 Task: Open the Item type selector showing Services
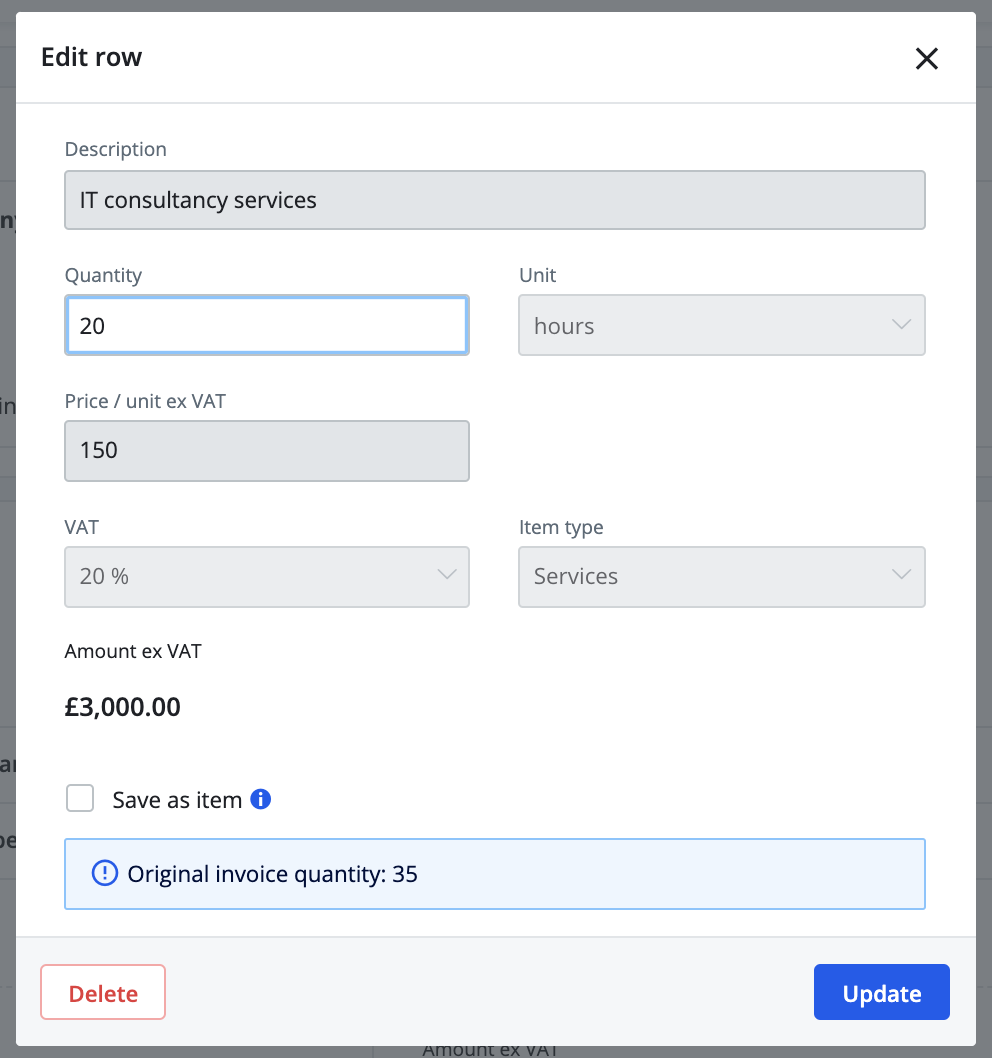722,577
